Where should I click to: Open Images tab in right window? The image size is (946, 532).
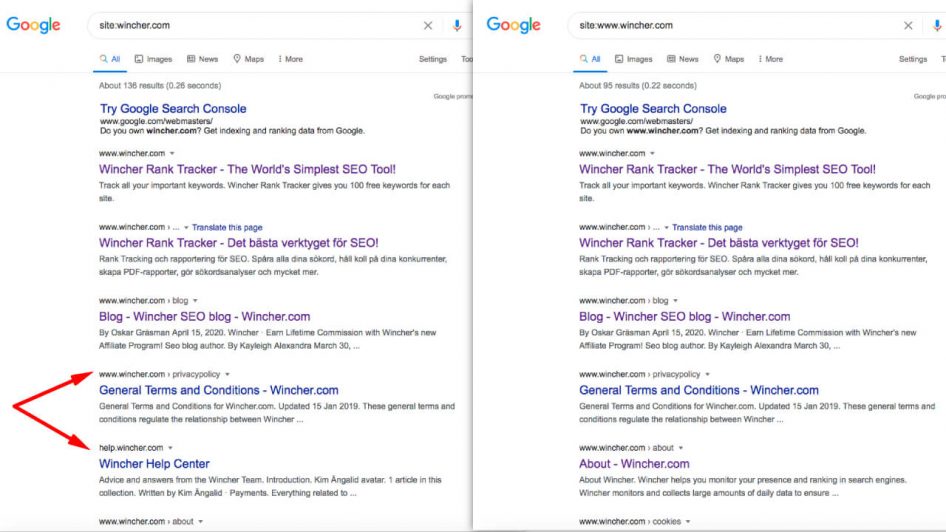(633, 59)
